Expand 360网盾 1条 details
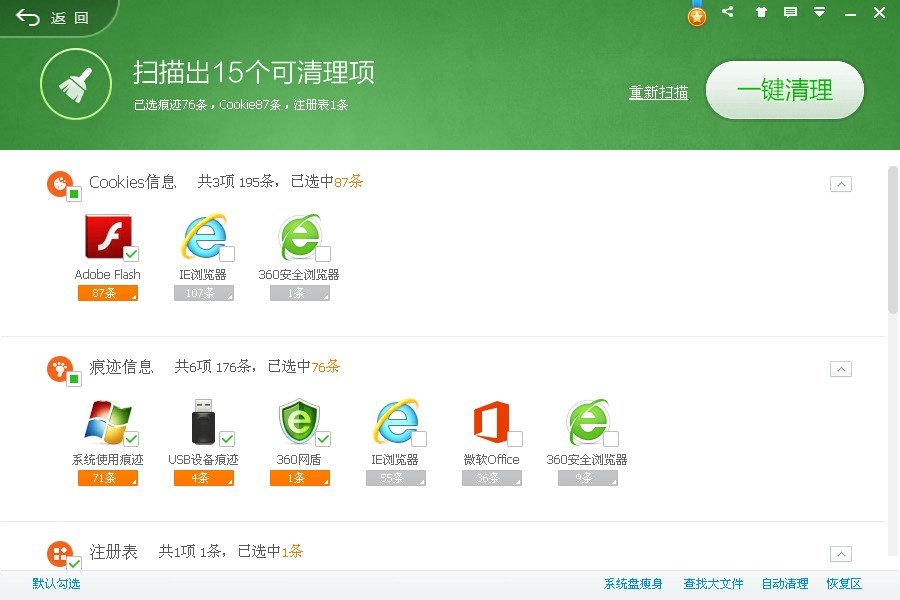Viewport: 900px width, 600px height. tap(300, 478)
